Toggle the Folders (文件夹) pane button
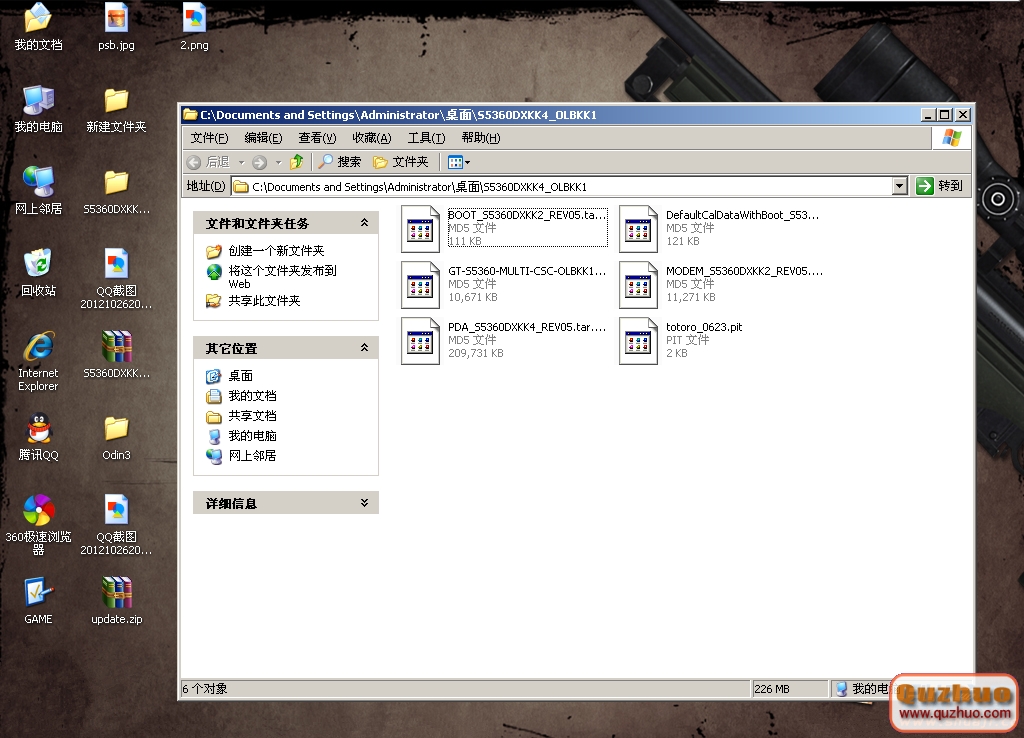This screenshot has width=1024, height=738. pyautogui.click(x=401, y=162)
